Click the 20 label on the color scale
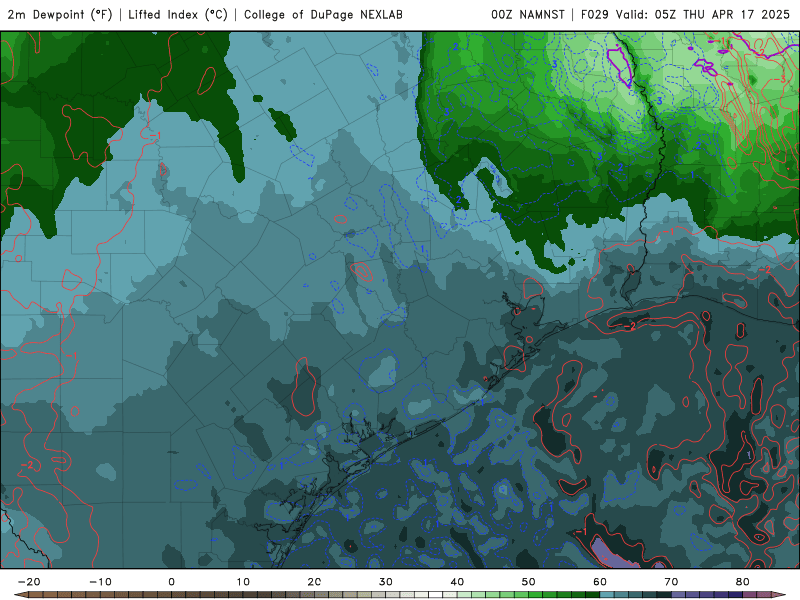Image resolution: width=800 pixels, height=600 pixels. (x=314, y=582)
